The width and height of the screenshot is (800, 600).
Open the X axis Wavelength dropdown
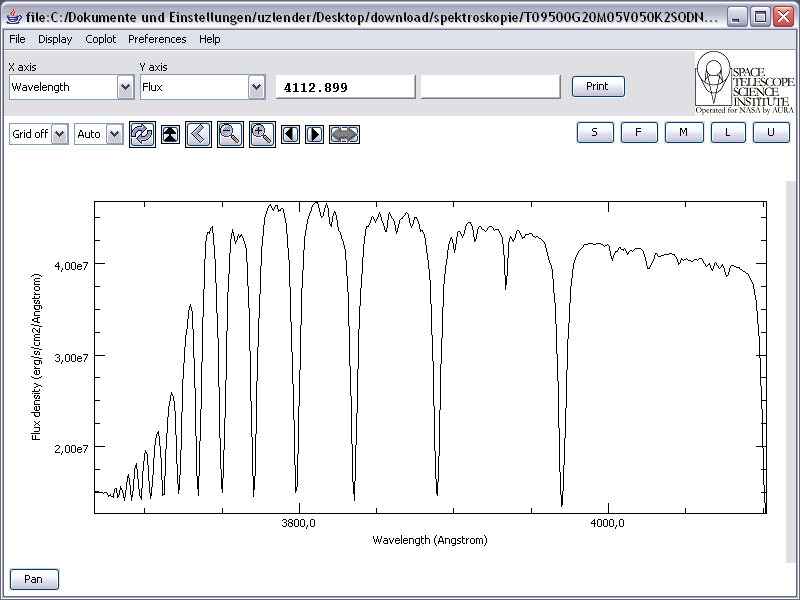click(71, 87)
